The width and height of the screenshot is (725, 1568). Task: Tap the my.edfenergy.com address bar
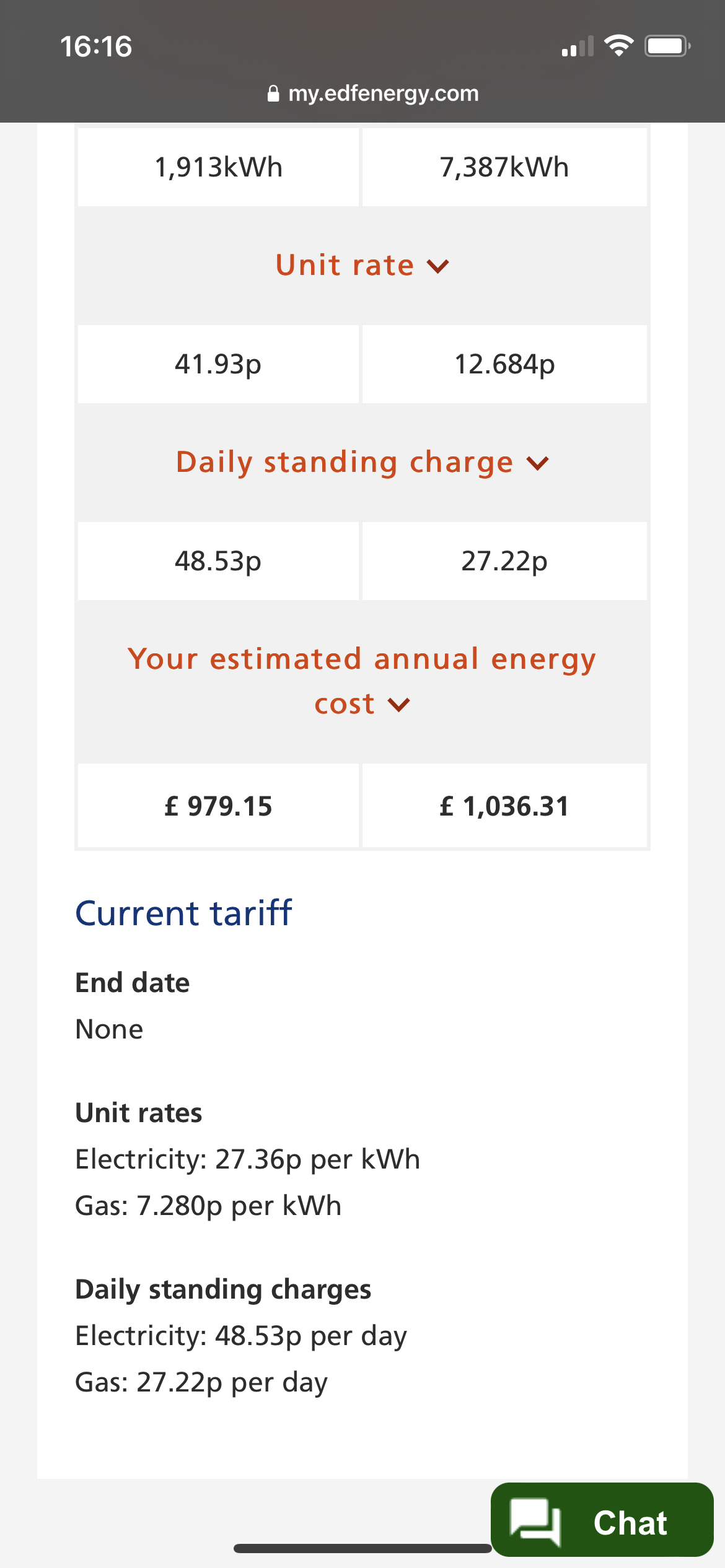[x=383, y=94]
